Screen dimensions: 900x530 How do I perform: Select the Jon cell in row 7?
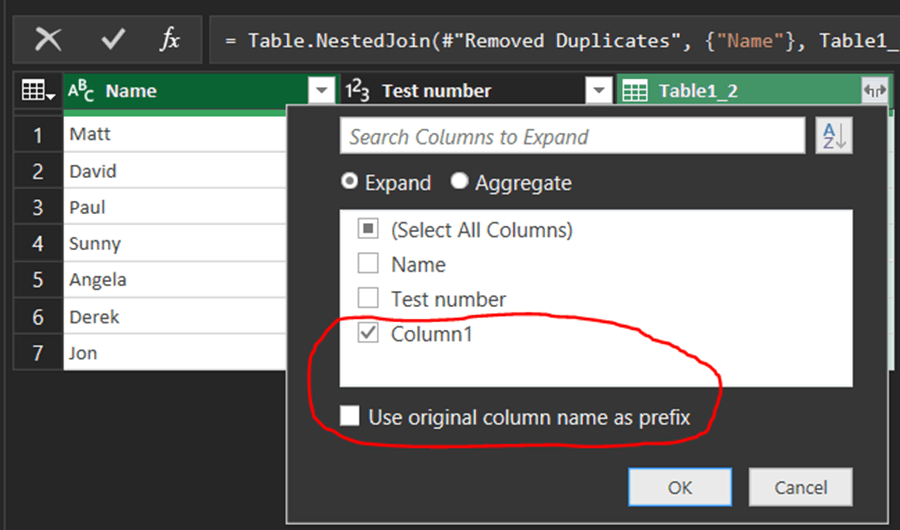tap(175, 353)
